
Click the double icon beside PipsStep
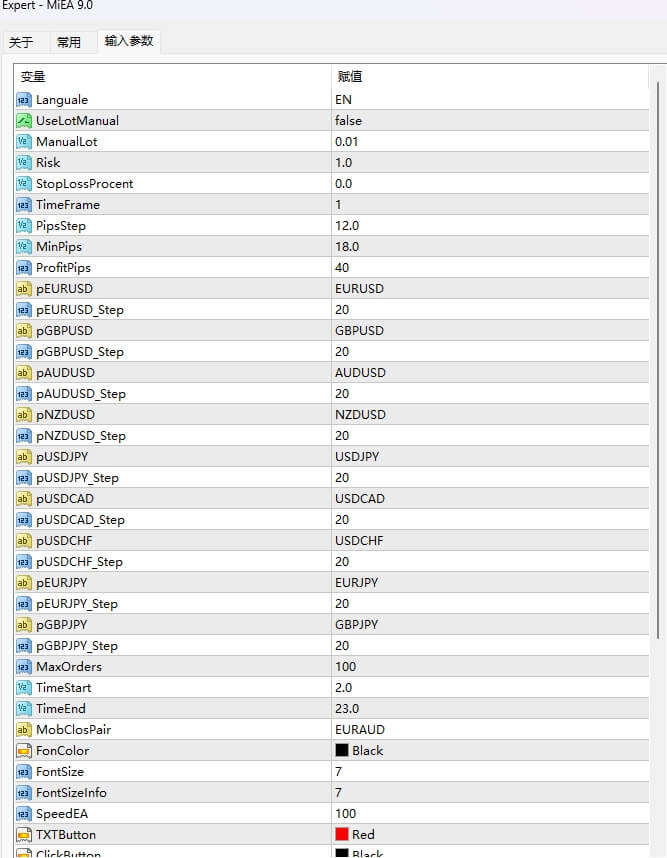pyautogui.click(x=24, y=226)
